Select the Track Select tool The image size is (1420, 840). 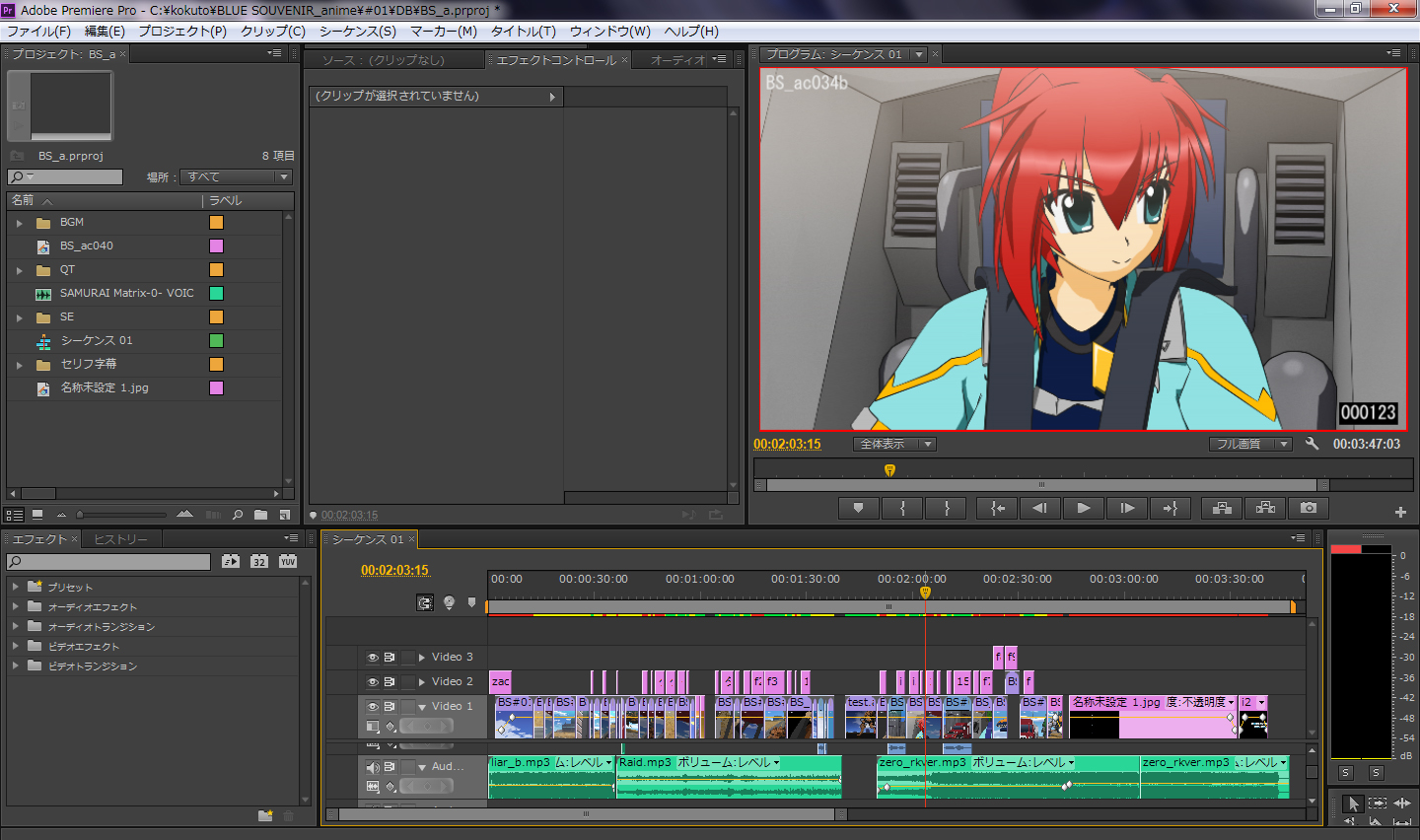pos(1378,804)
